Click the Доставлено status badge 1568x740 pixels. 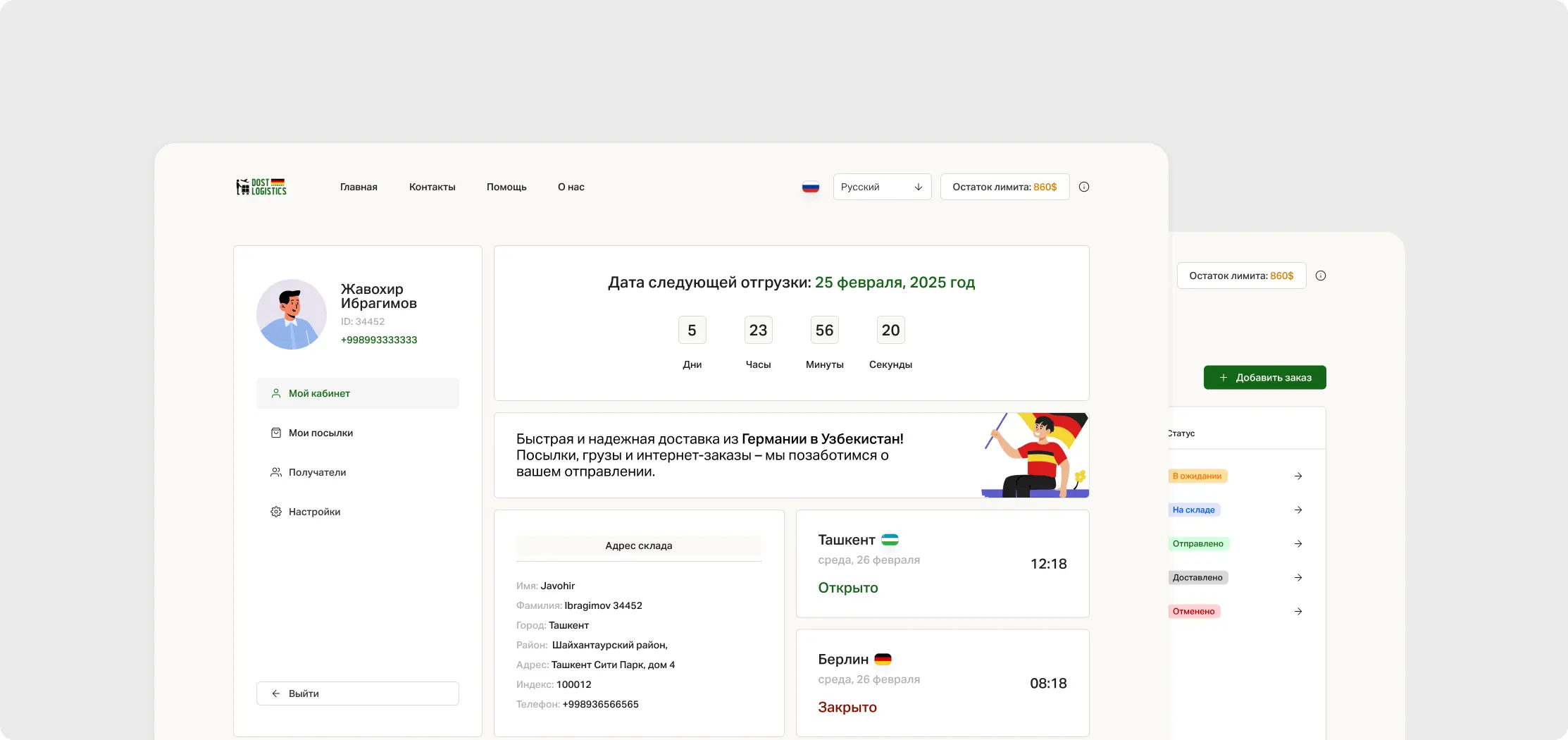tap(1197, 578)
